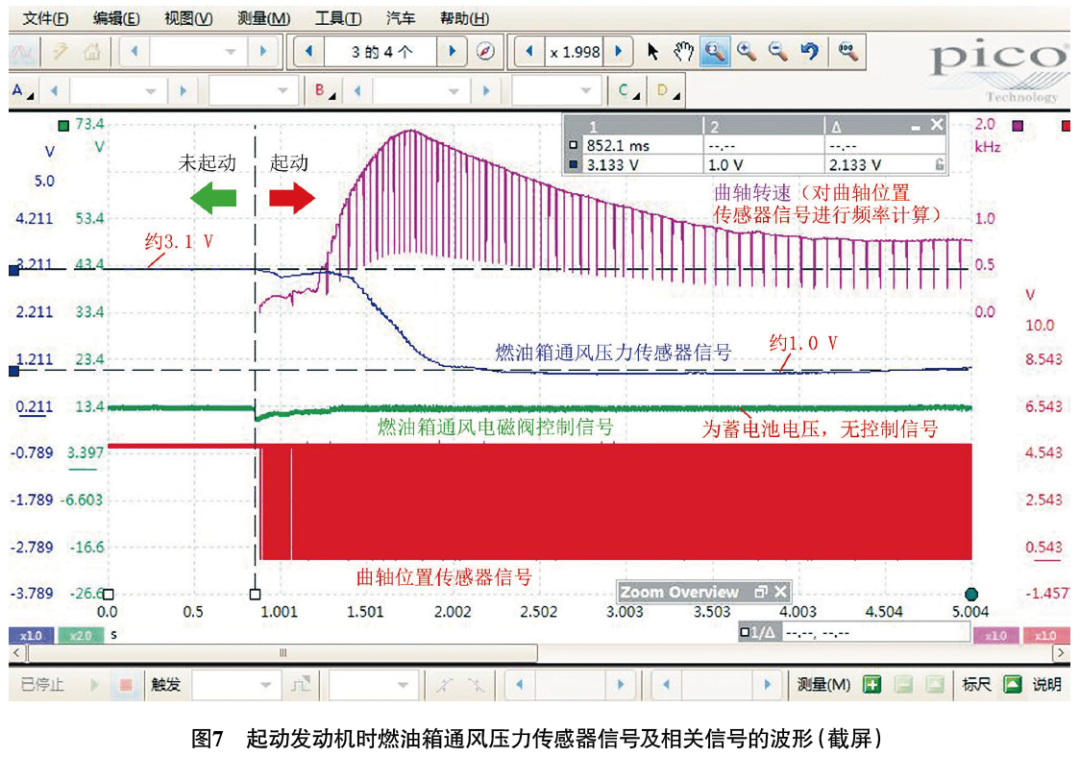Step timebase dropdown to next value

point(262,51)
